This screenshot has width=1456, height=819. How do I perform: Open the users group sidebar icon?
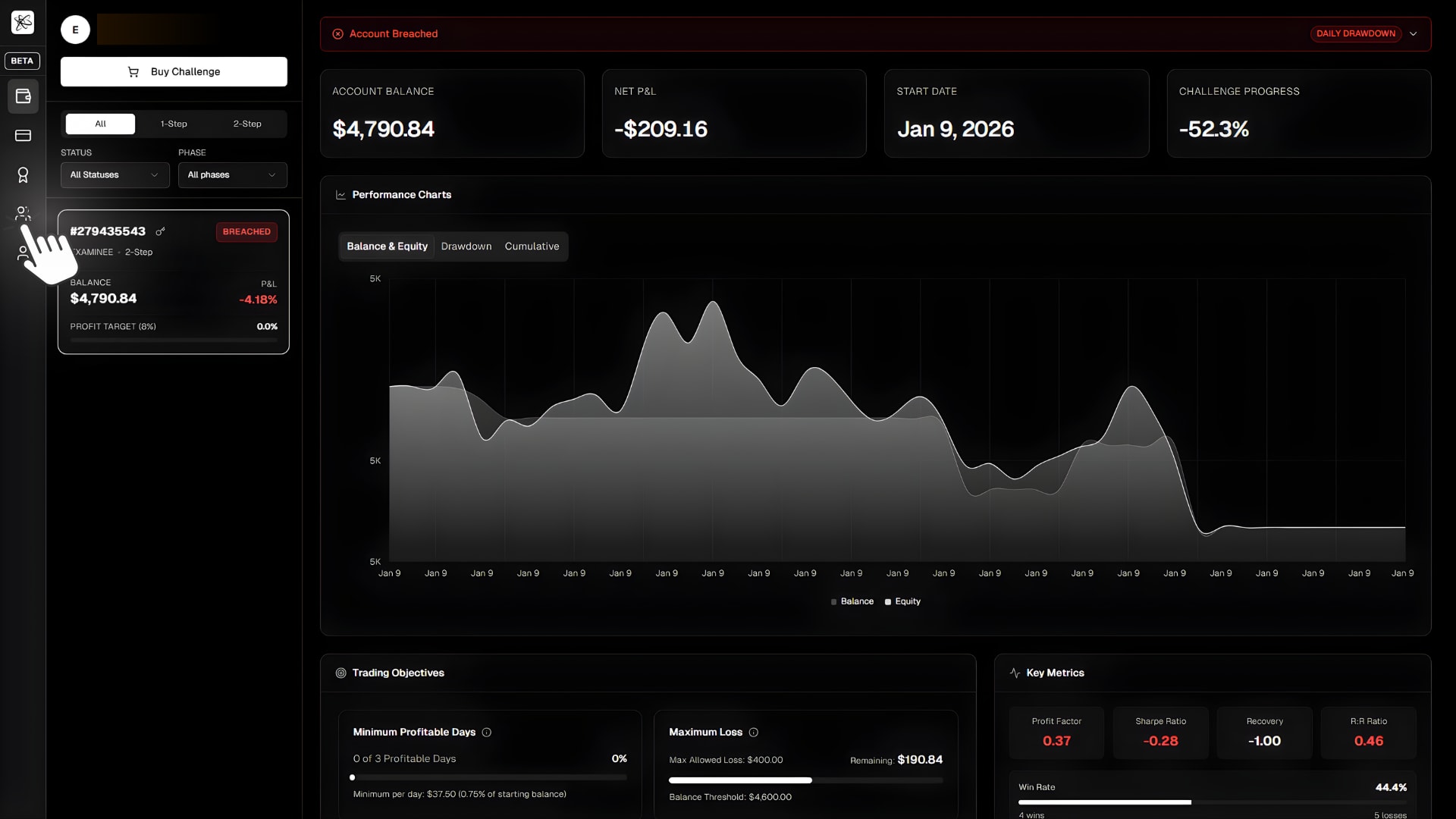click(x=23, y=214)
